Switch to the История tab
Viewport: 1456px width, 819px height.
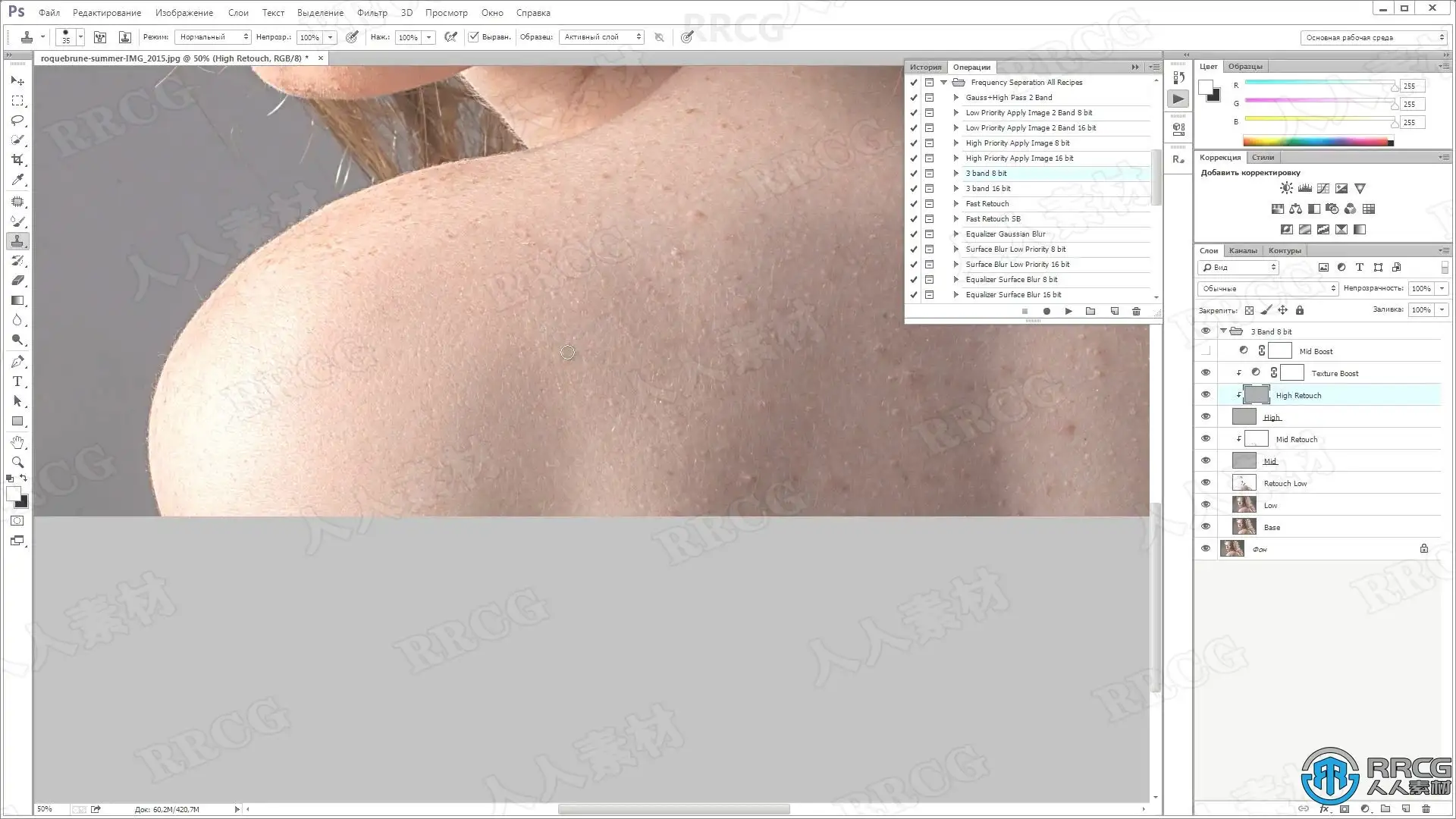925,67
